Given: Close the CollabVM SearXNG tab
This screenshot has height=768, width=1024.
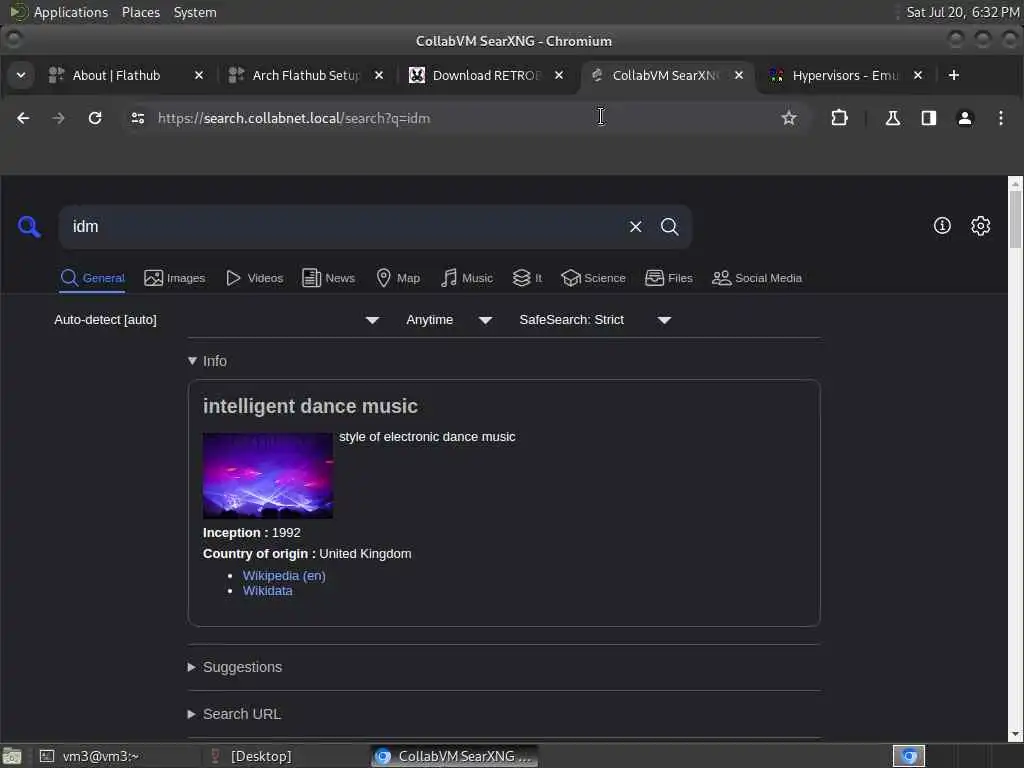Looking at the screenshot, I should [x=739, y=75].
